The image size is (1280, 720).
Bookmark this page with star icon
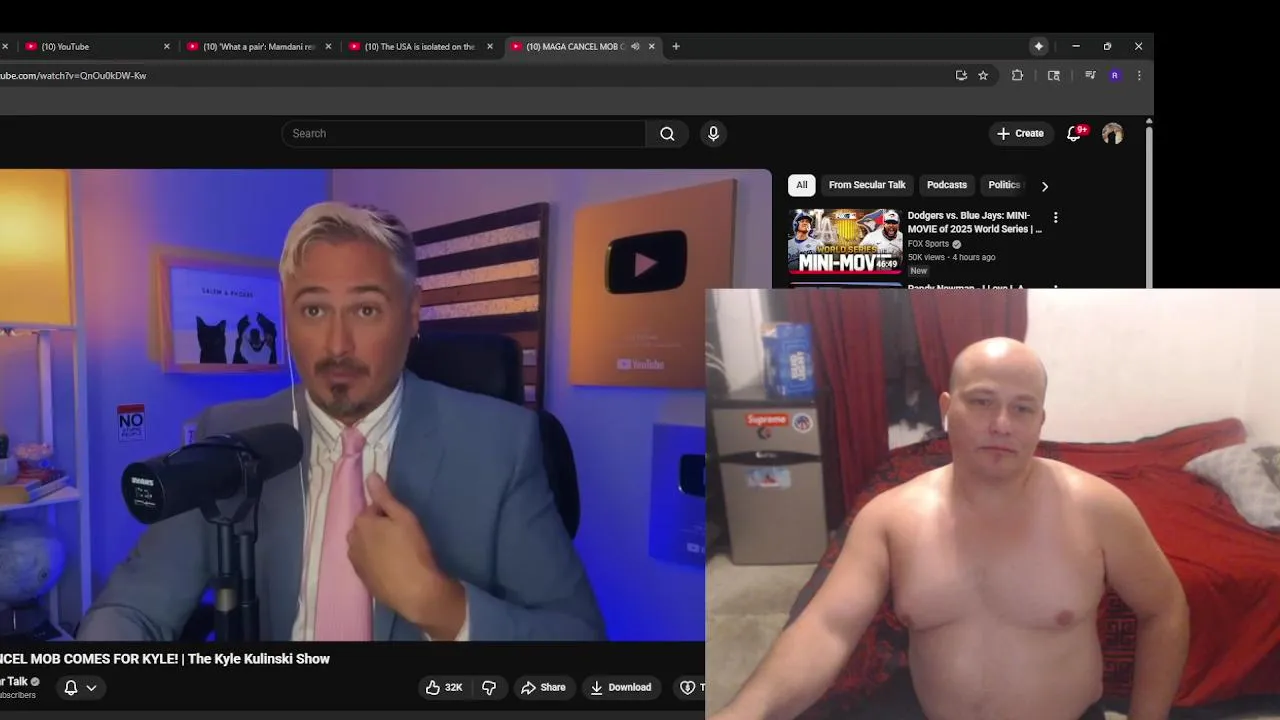point(983,75)
